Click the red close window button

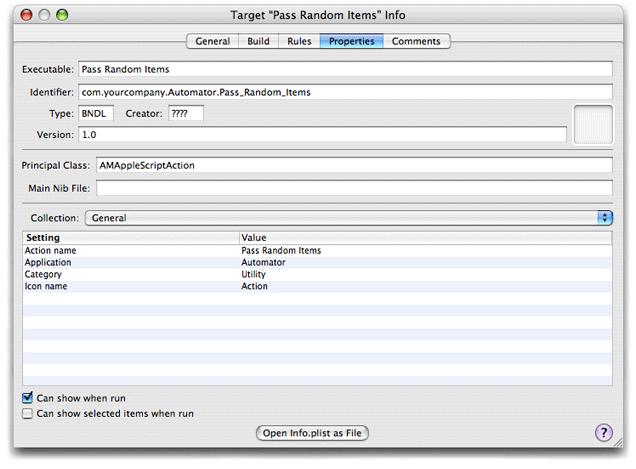coord(27,15)
